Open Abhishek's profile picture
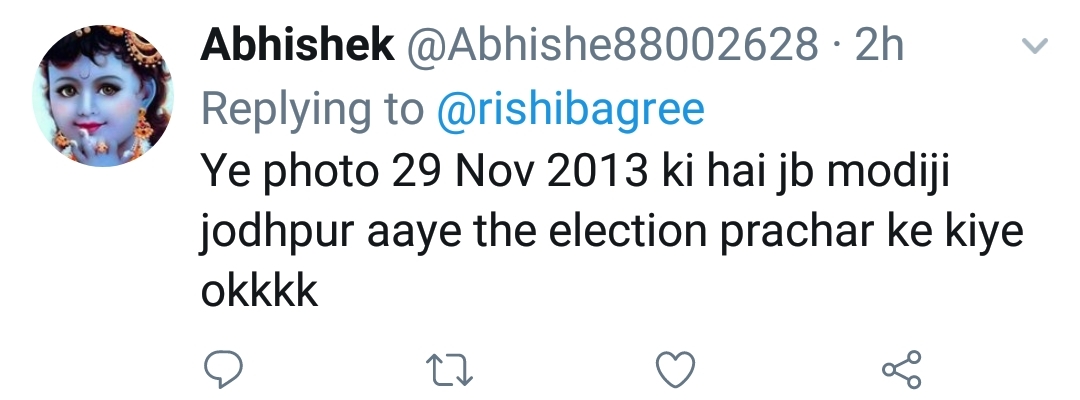1080x400 pixels. point(102,96)
